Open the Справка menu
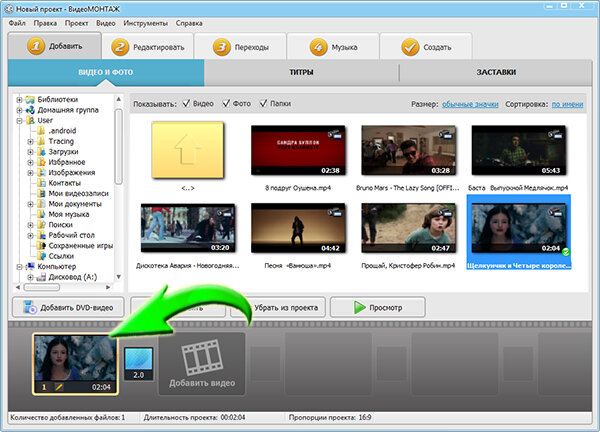Image resolution: width=600 pixels, height=432 pixels. 189,23
